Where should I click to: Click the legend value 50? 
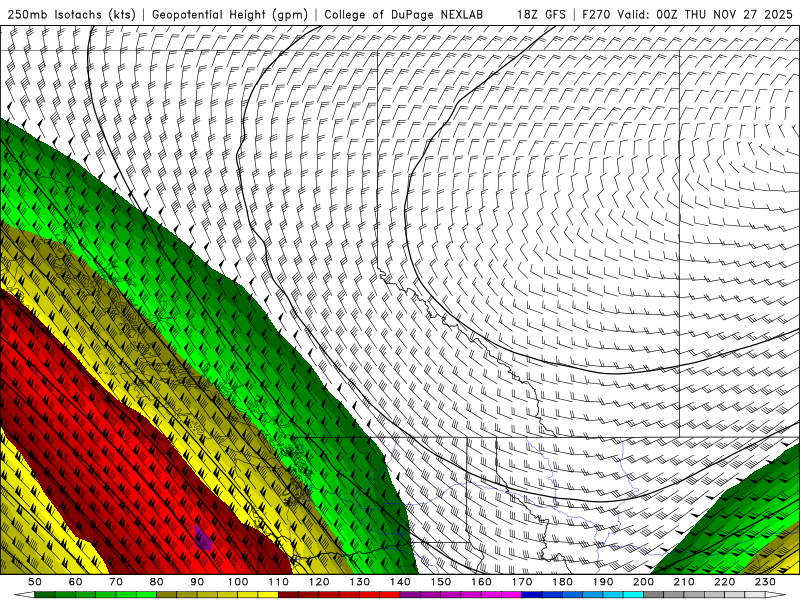pyautogui.click(x=35, y=582)
